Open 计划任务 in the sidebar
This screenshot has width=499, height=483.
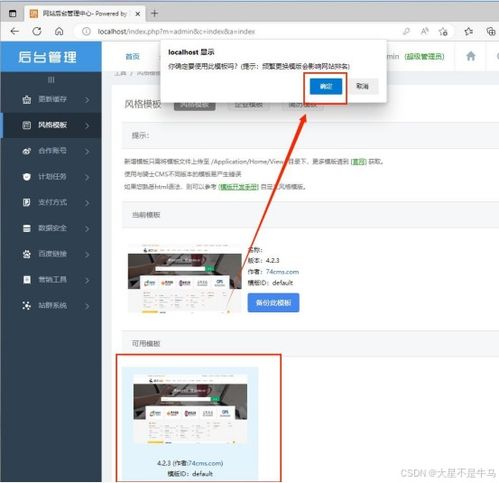point(52,177)
